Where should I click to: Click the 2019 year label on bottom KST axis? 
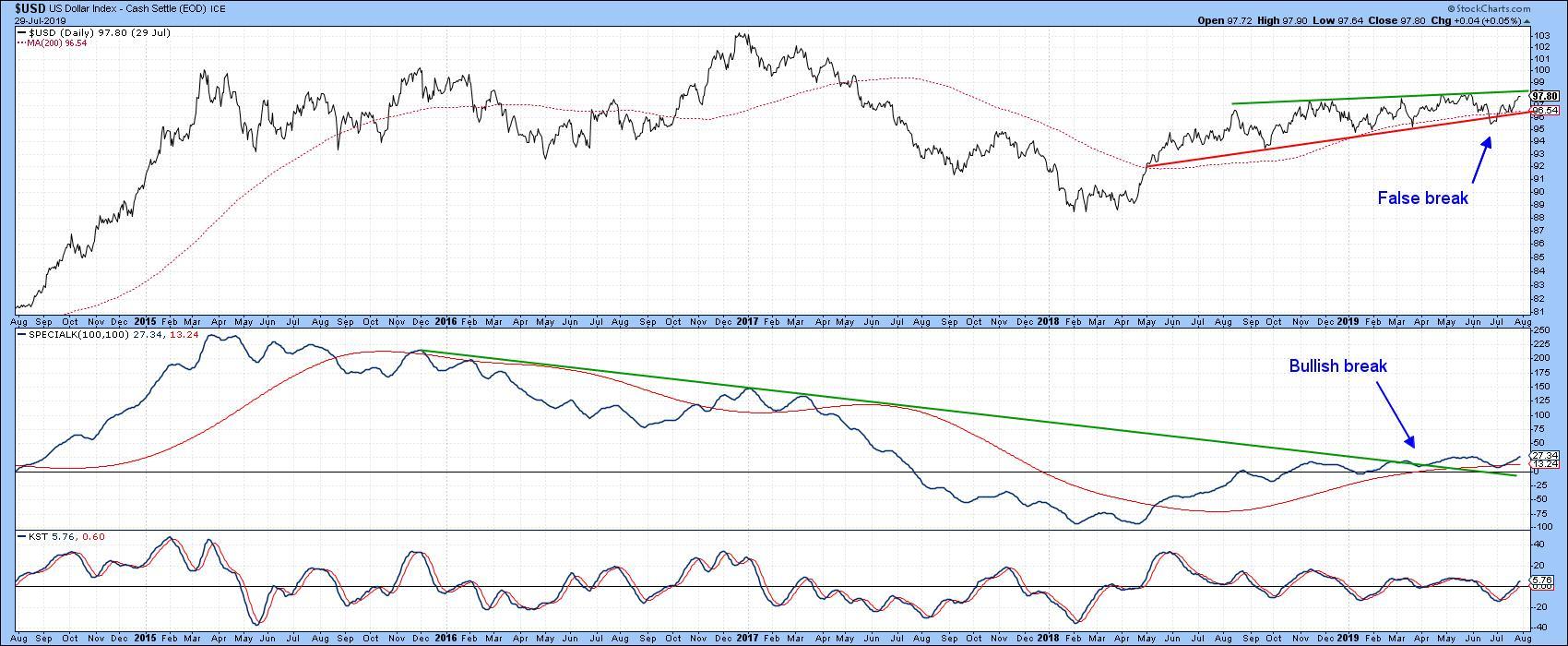pyautogui.click(x=1348, y=636)
